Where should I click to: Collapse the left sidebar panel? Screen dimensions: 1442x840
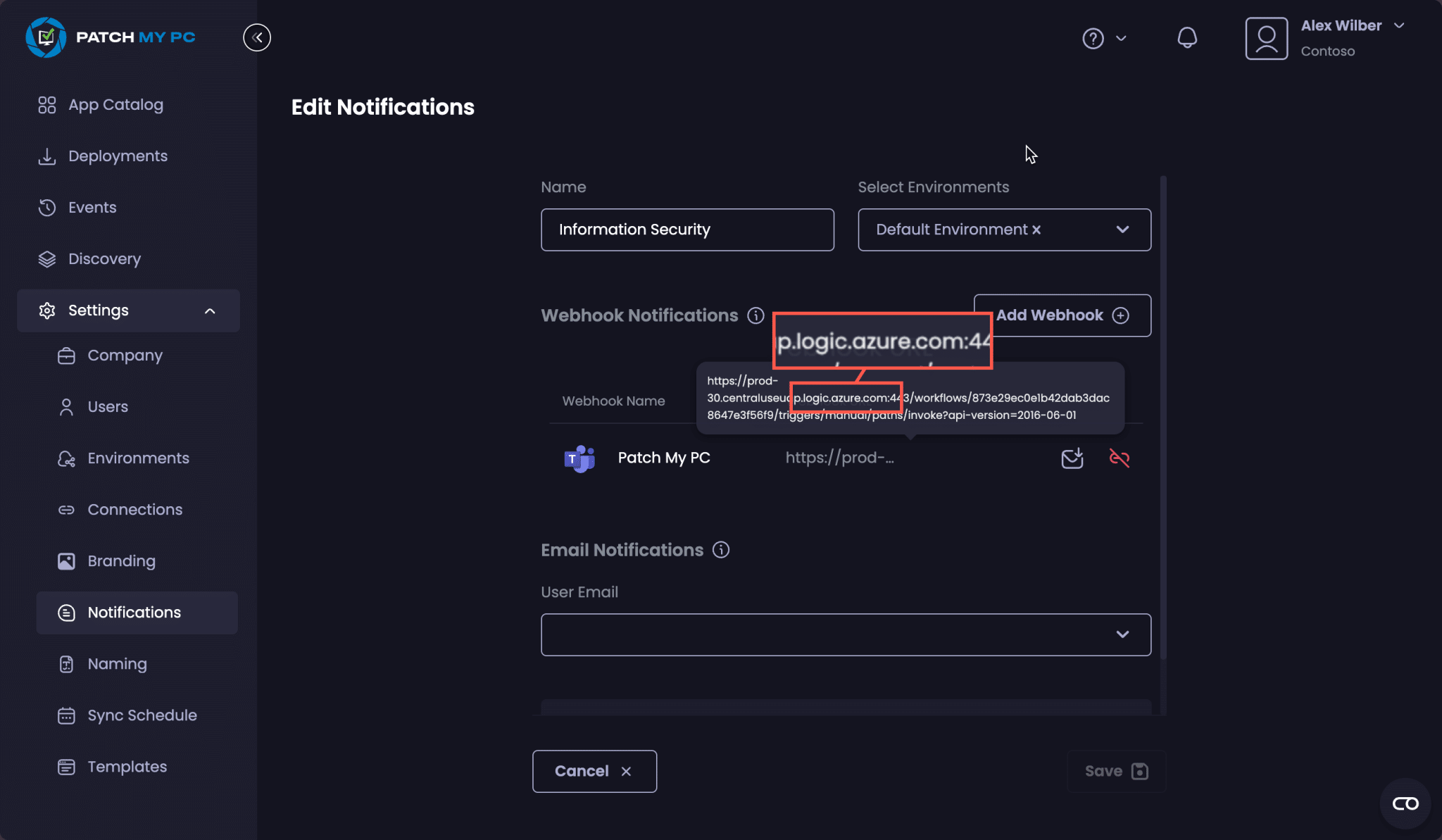[257, 37]
